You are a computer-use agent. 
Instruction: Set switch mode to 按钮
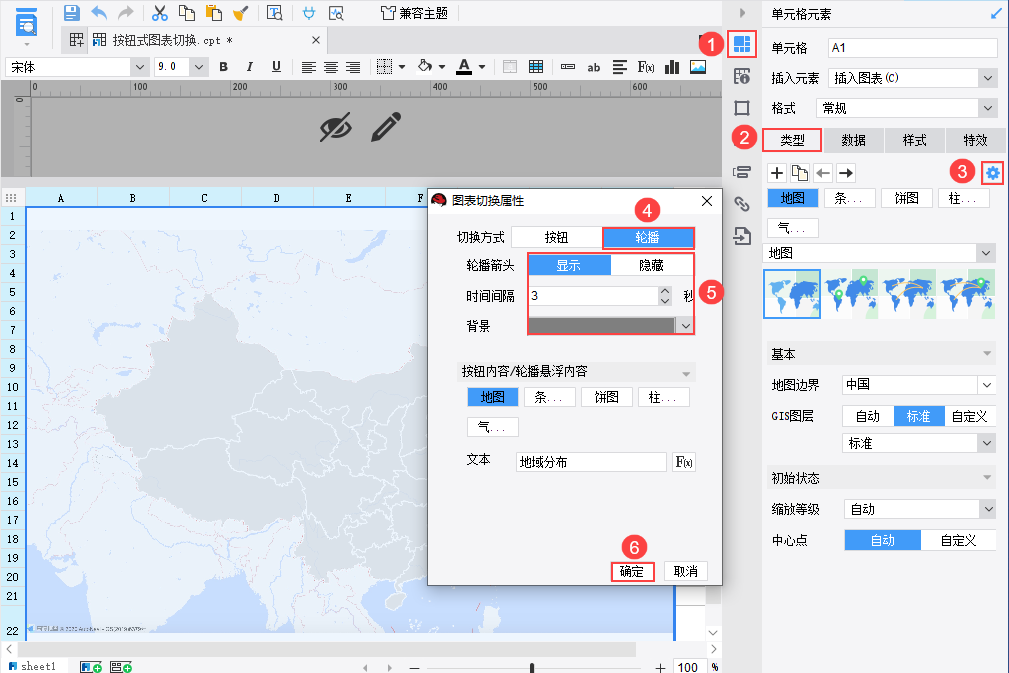tap(557, 237)
